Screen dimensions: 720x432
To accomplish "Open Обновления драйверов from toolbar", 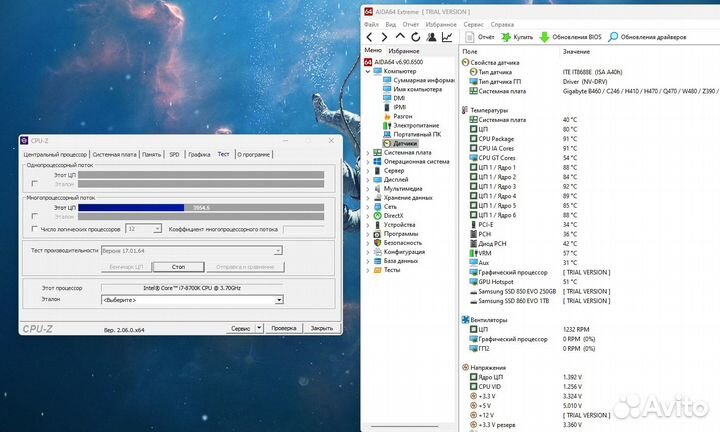I will click(x=647, y=37).
